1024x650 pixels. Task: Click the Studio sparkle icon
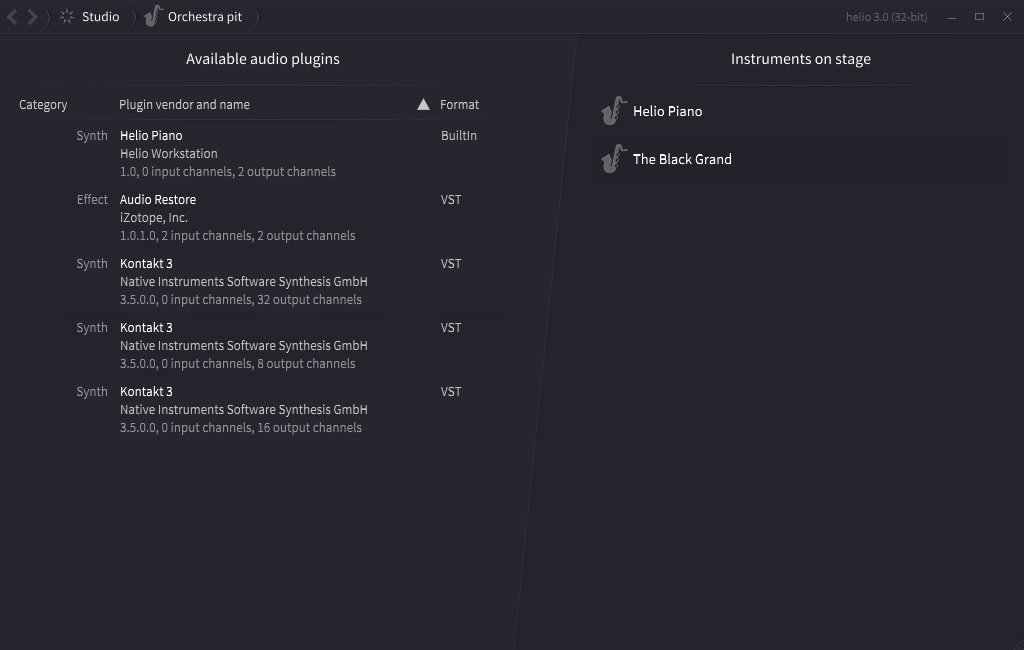[67, 17]
